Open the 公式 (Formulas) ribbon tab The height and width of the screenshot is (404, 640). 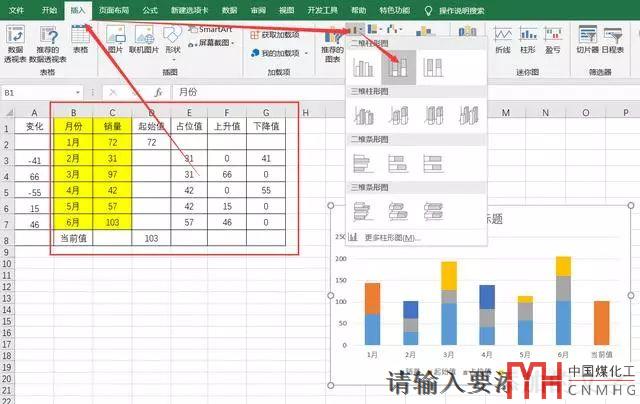click(x=150, y=9)
